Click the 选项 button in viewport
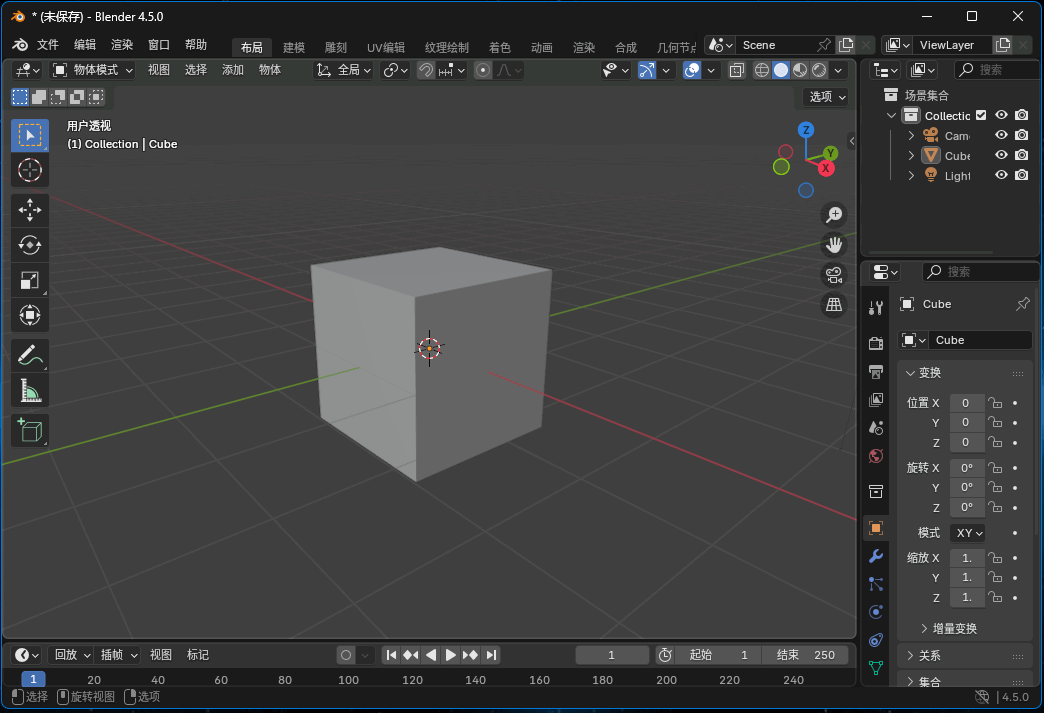1044x713 pixels. (x=826, y=97)
